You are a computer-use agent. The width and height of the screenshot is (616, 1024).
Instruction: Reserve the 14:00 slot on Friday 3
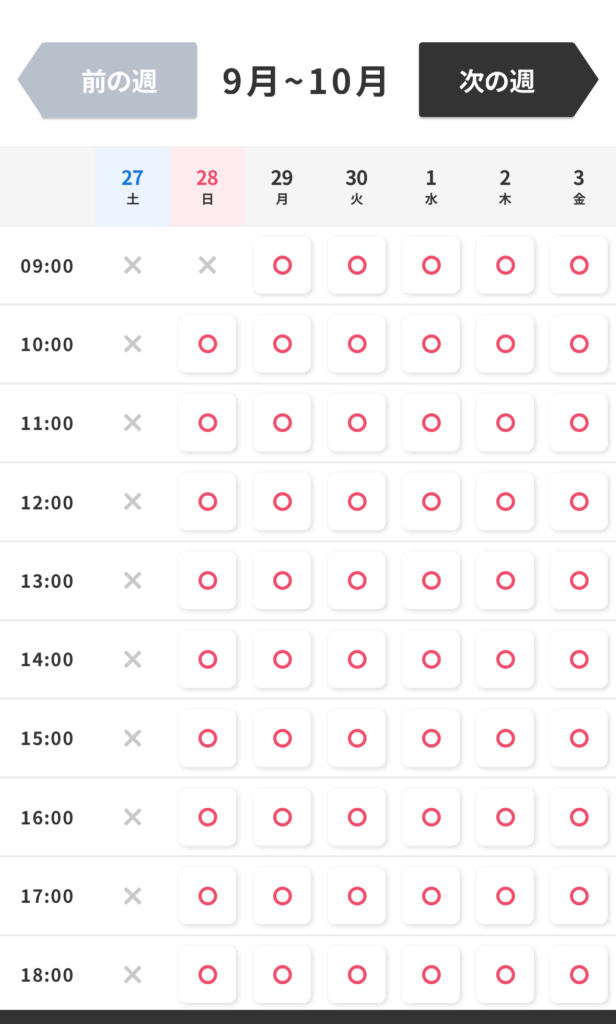[579, 659]
